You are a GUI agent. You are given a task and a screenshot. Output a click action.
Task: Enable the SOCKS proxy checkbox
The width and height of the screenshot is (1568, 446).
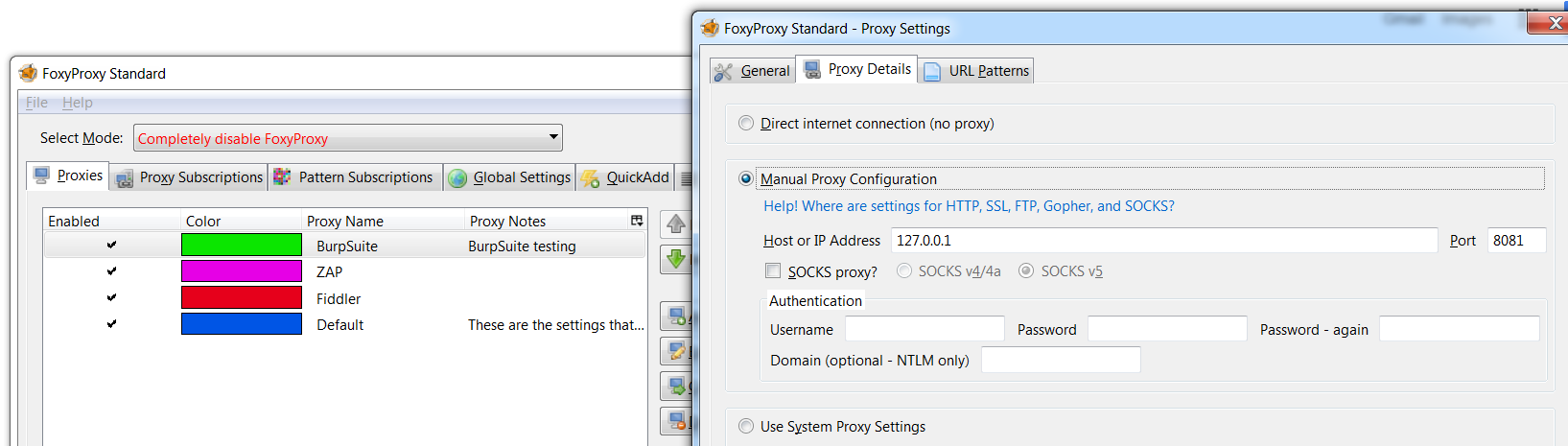(773, 271)
